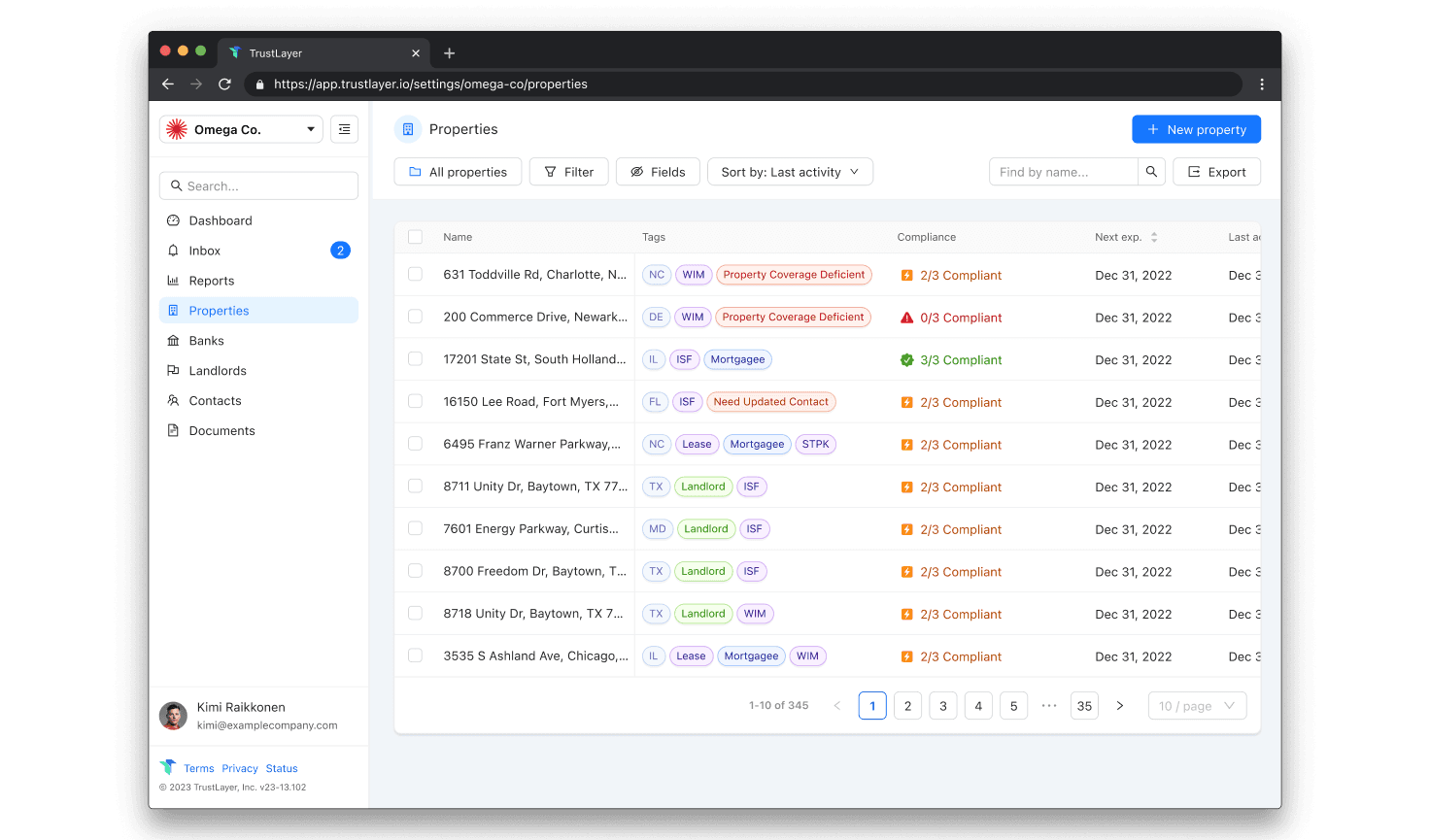The image size is (1430, 840).
Task: Go to page 2 in the pagination
Action: point(907,706)
